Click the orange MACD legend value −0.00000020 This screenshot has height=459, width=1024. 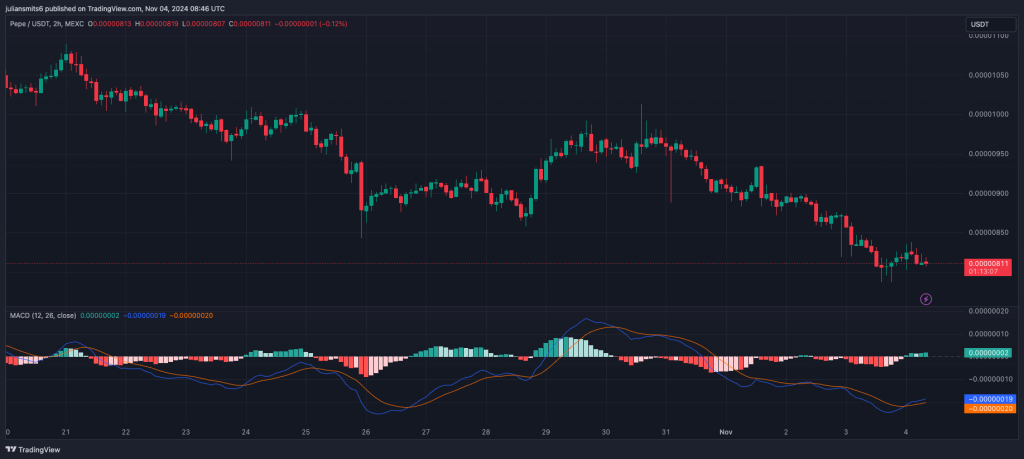(x=191, y=315)
